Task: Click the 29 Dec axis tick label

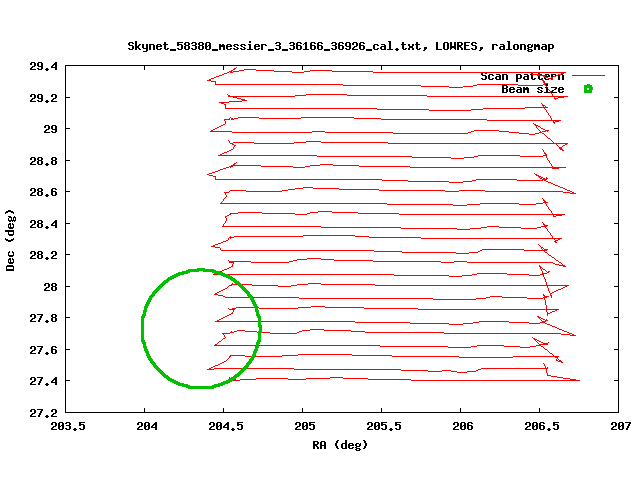Action: pos(51,129)
